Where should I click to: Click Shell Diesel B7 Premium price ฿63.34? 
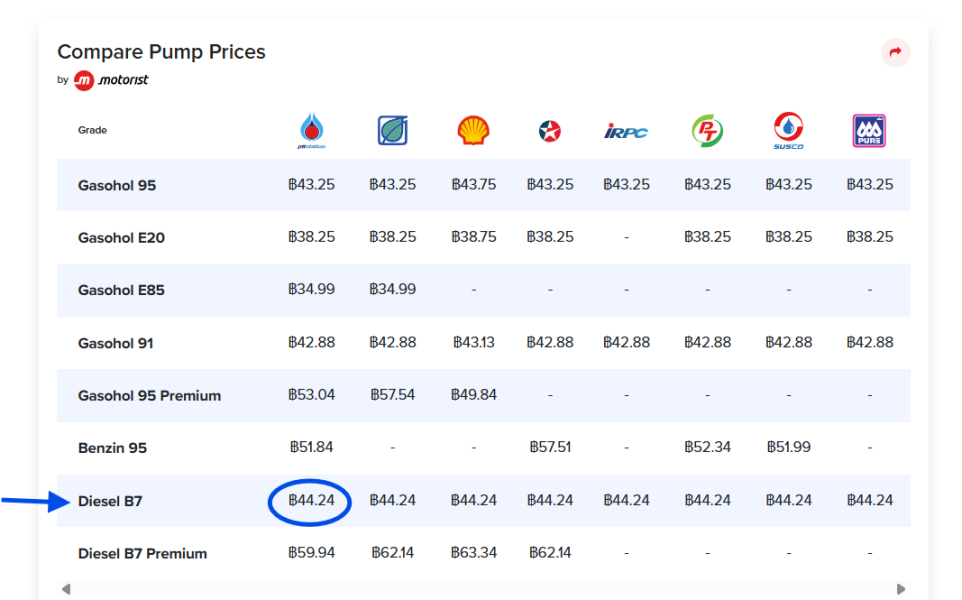click(x=474, y=553)
